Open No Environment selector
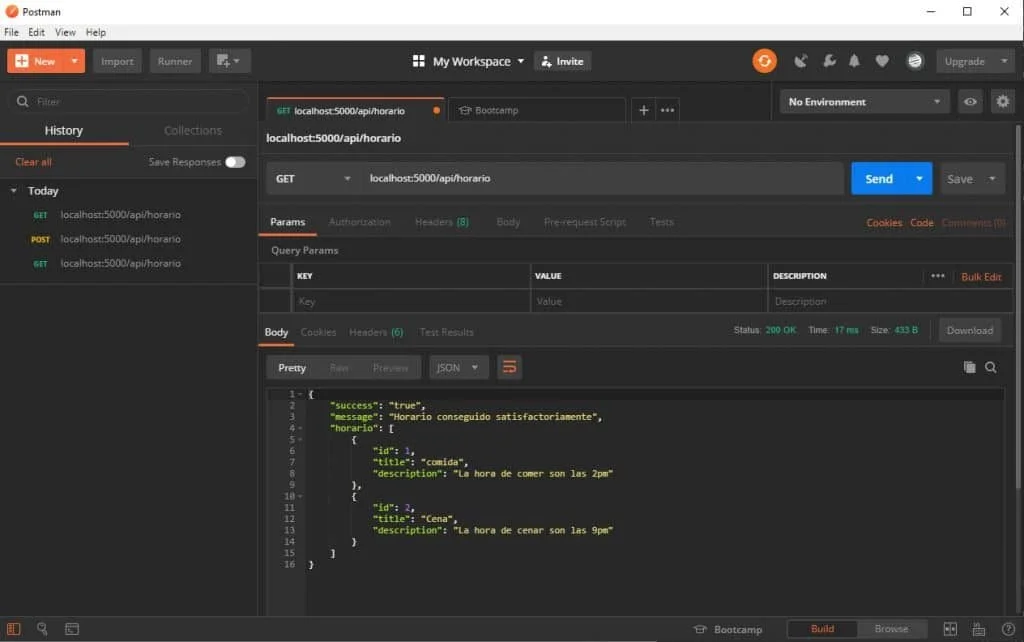 (x=864, y=102)
